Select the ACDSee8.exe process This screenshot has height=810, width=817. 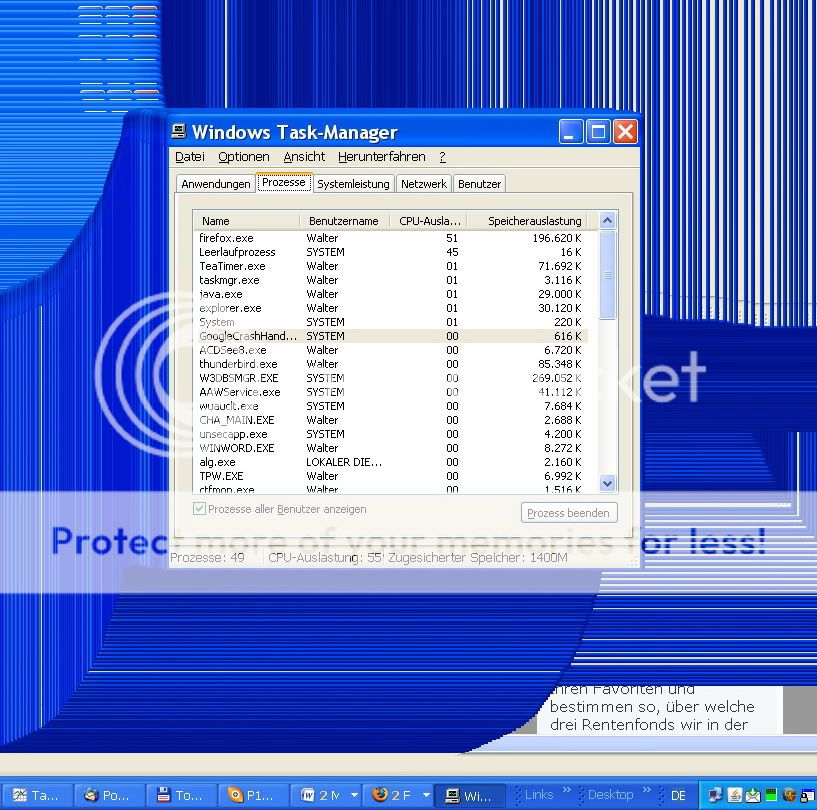391,350
